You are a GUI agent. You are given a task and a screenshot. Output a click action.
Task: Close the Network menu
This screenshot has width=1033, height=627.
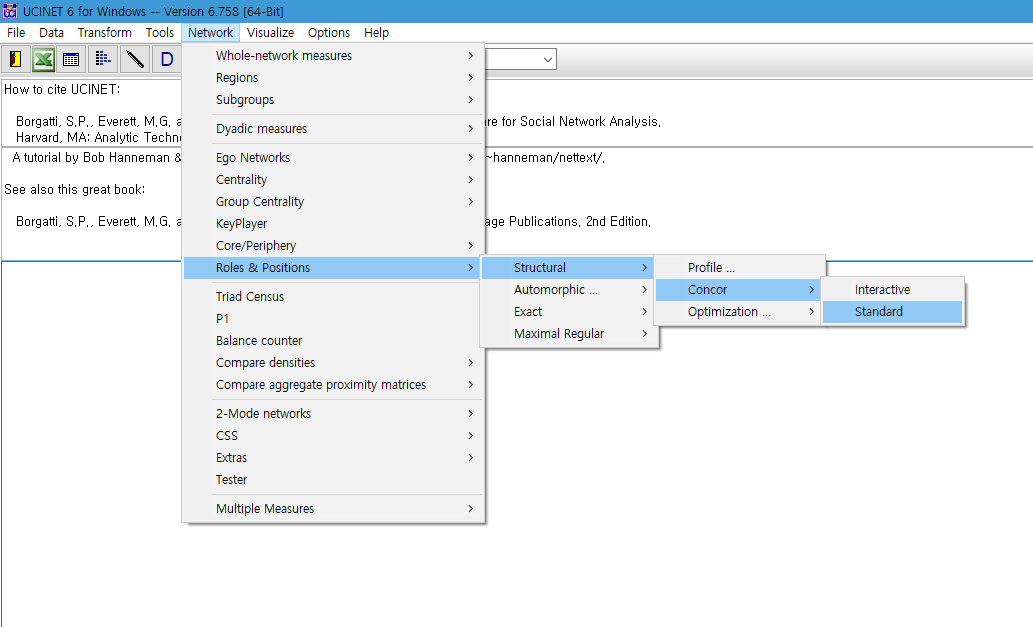210,32
